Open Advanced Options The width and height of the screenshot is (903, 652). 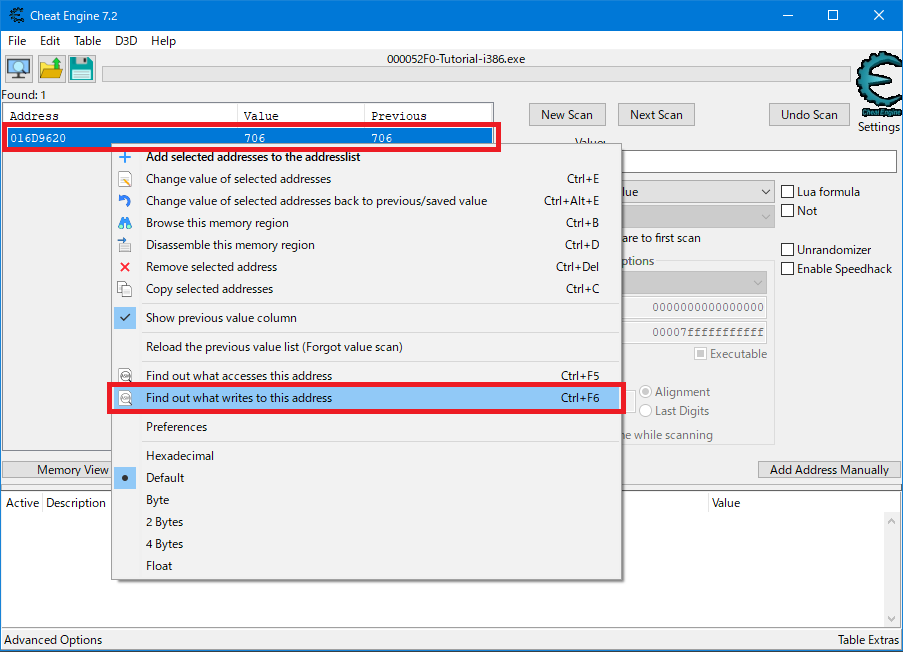click(53, 640)
